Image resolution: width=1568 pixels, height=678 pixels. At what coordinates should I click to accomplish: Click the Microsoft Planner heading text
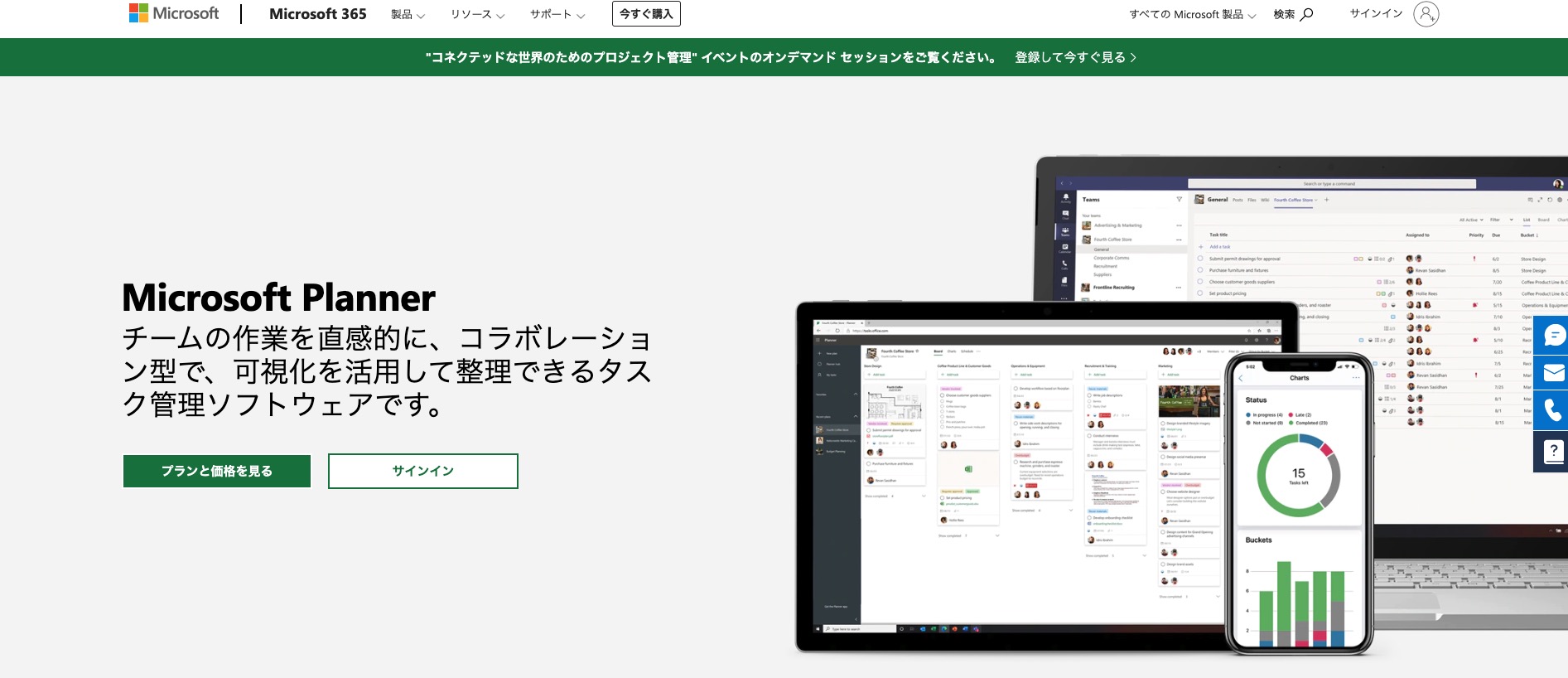point(279,298)
